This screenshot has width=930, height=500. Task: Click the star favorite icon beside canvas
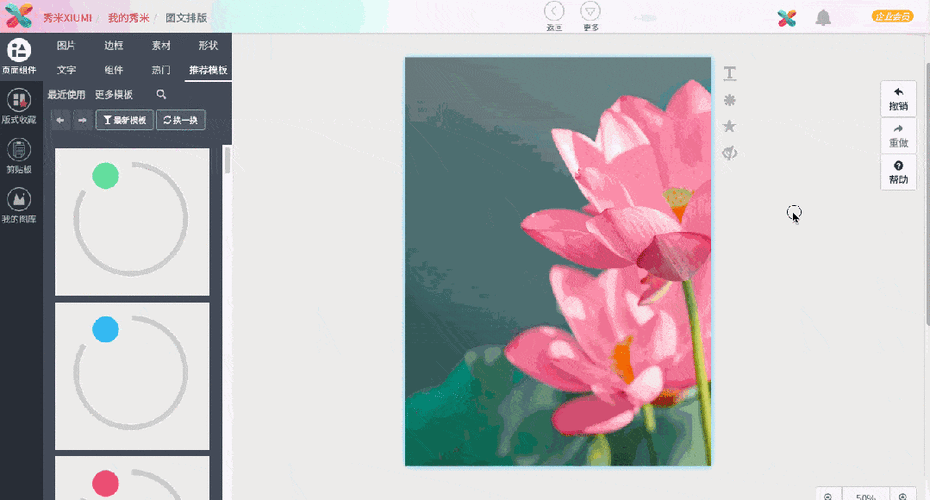tap(730, 126)
